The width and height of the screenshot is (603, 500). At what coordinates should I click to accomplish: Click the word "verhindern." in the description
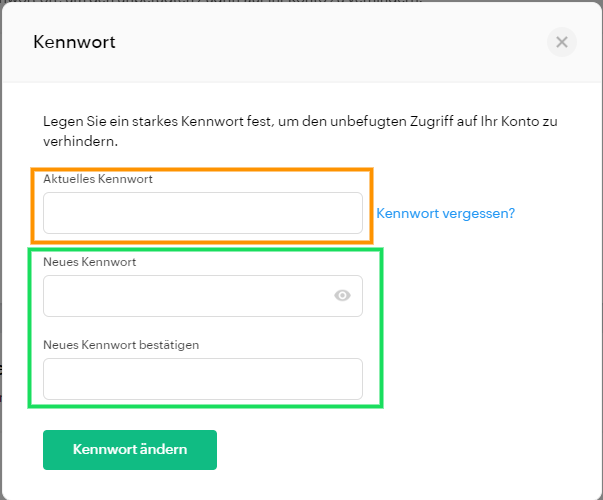(x=80, y=142)
